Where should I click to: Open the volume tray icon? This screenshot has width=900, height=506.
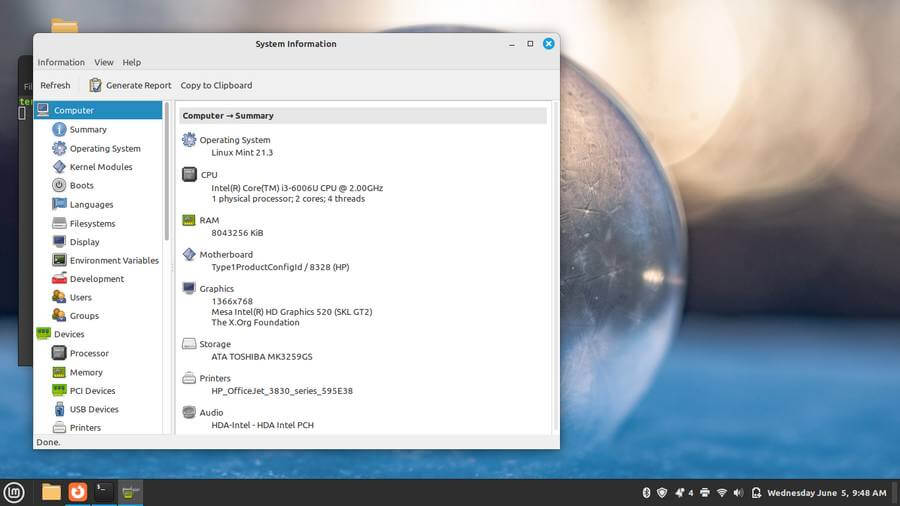[x=738, y=493]
